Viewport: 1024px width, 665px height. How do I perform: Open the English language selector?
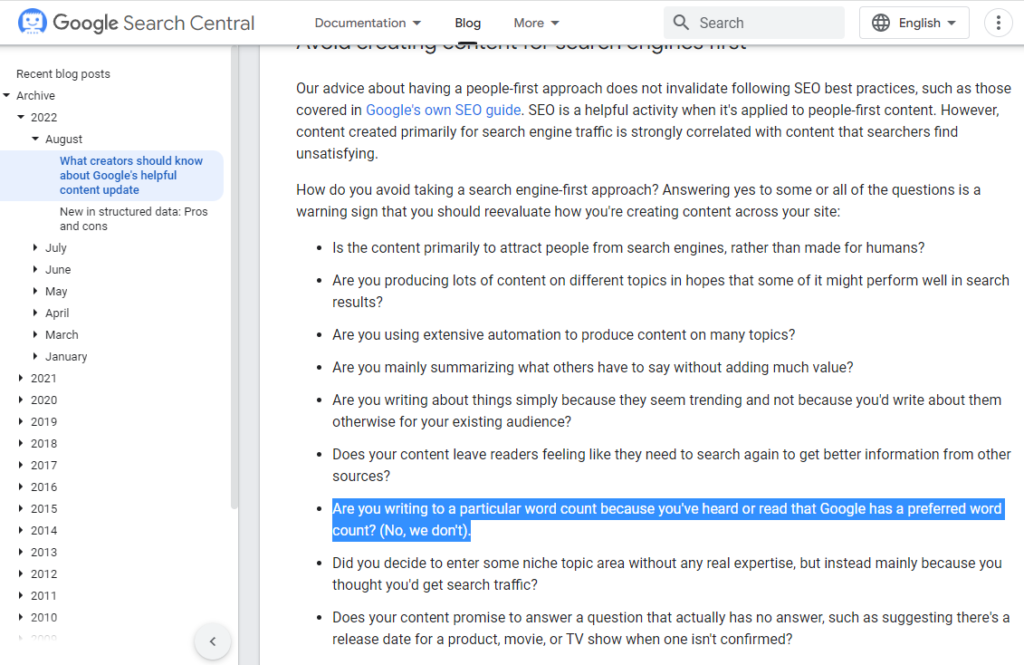914,23
